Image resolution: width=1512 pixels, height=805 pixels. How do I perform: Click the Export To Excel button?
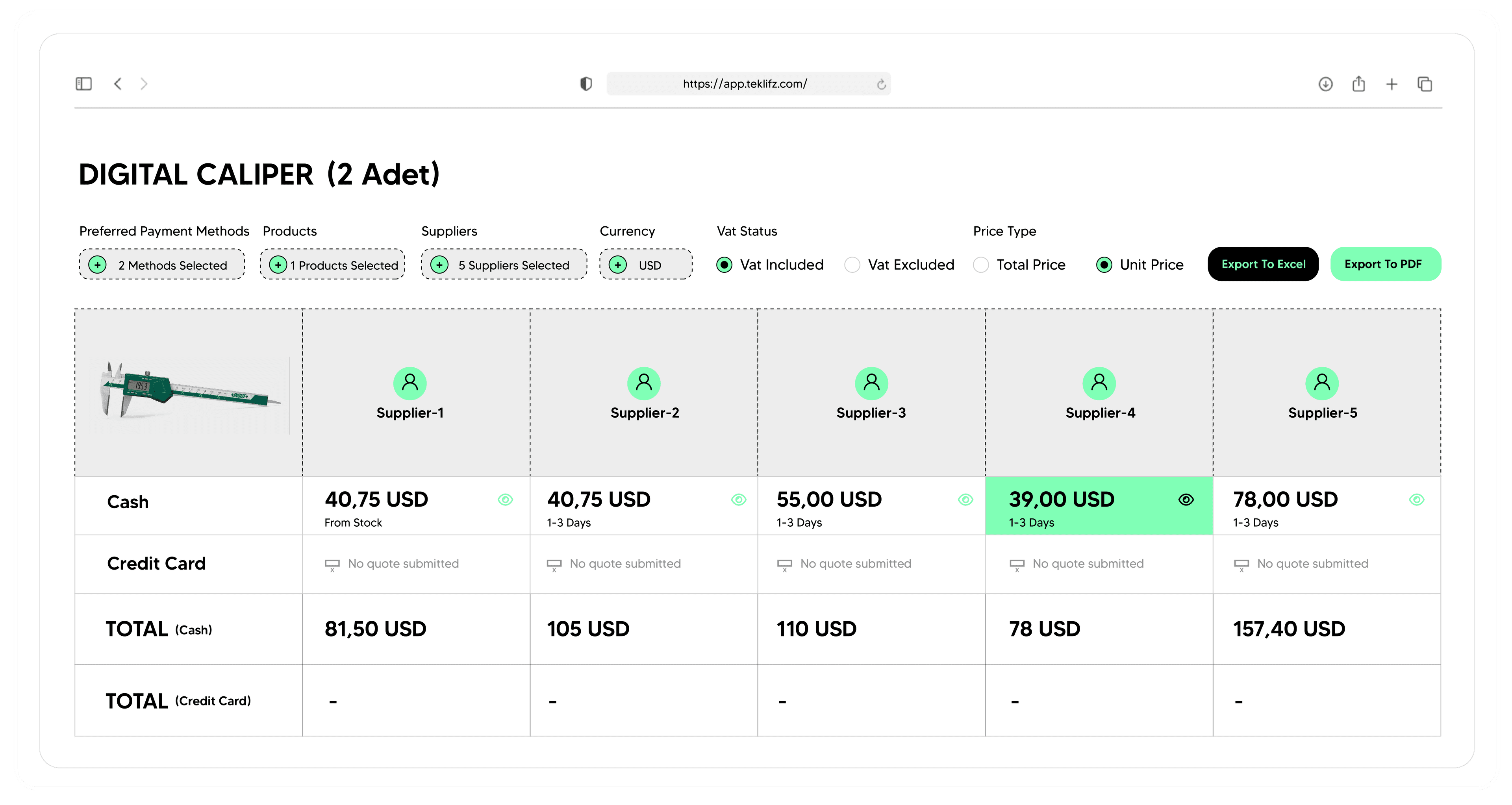(1263, 264)
